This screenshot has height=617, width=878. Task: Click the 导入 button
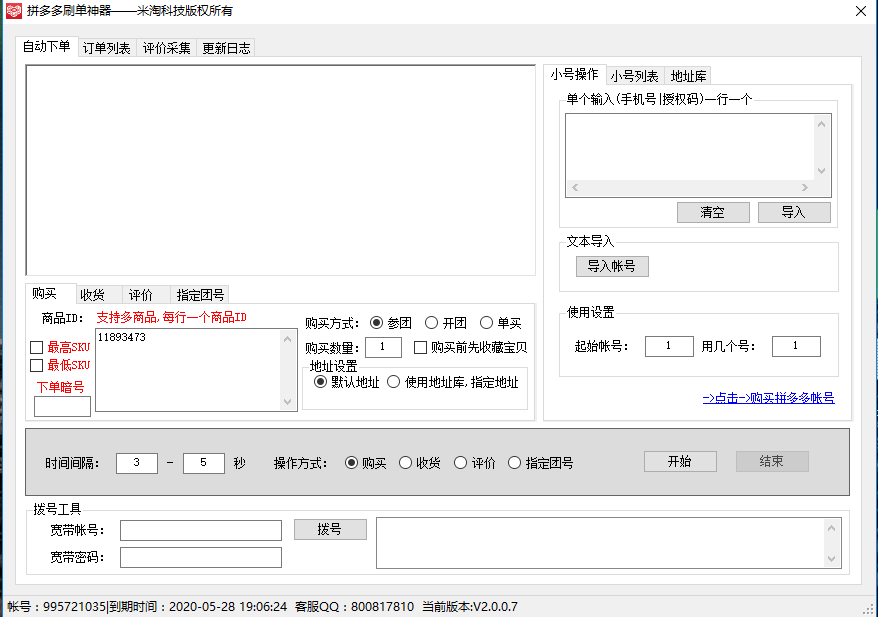(794, 212)
